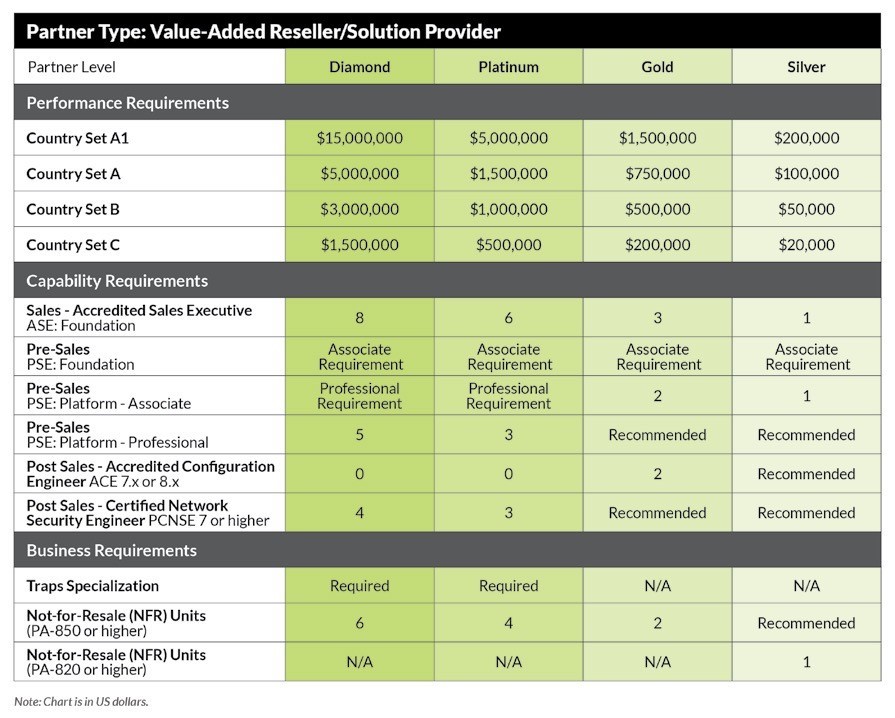This screenshot has height=718, width=895.
Task: Click the note about US dollars
Action: 81,702
